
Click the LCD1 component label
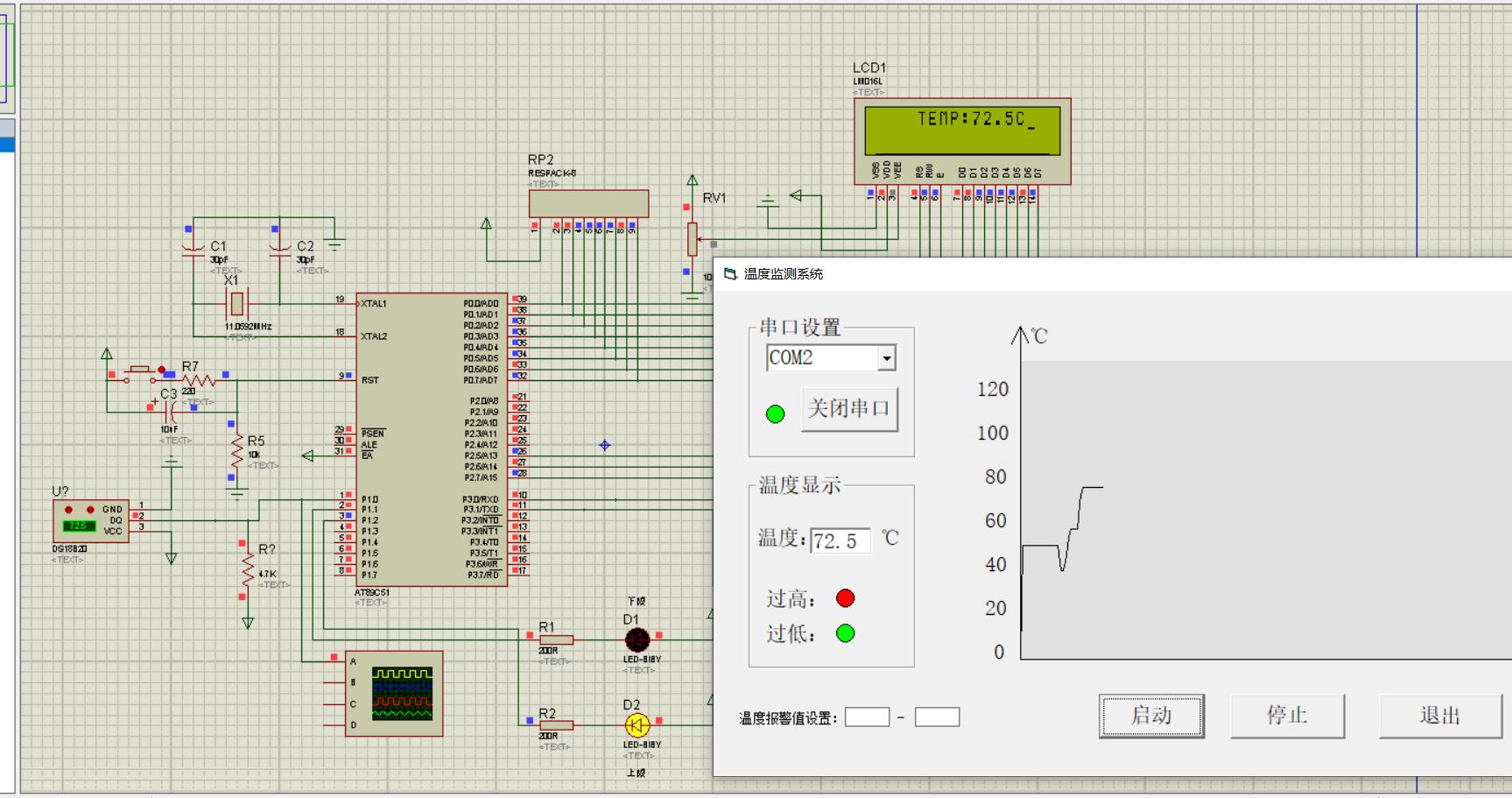(x=869, y=67)
